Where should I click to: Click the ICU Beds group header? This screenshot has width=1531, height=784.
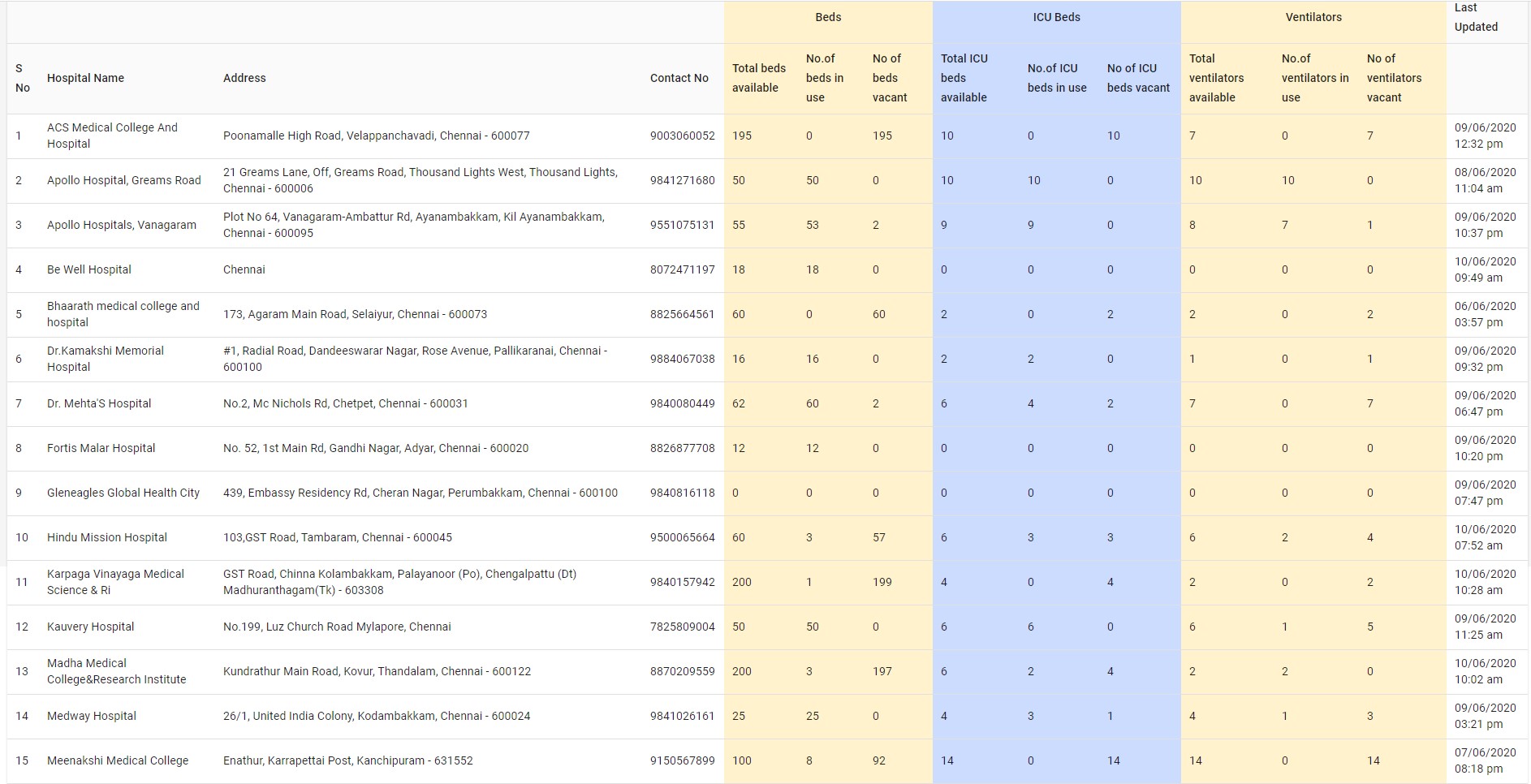[x=1056, y=17]
